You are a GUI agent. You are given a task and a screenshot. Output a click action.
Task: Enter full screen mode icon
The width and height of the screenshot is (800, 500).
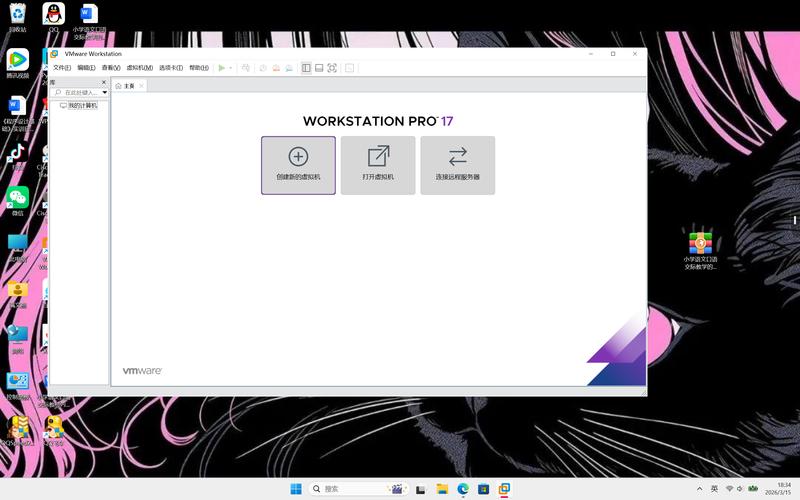pos(332,68)
